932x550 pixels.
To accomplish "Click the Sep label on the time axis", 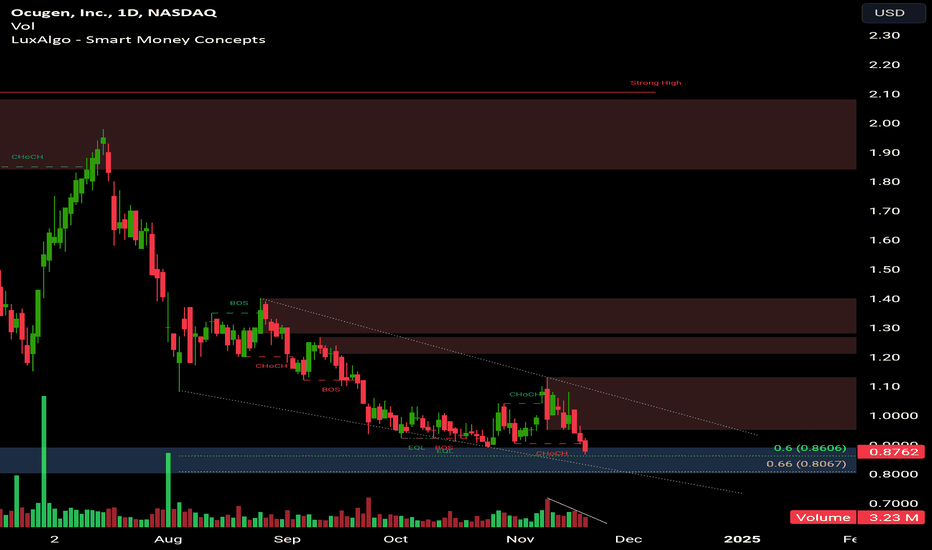I will click(287, 539).
